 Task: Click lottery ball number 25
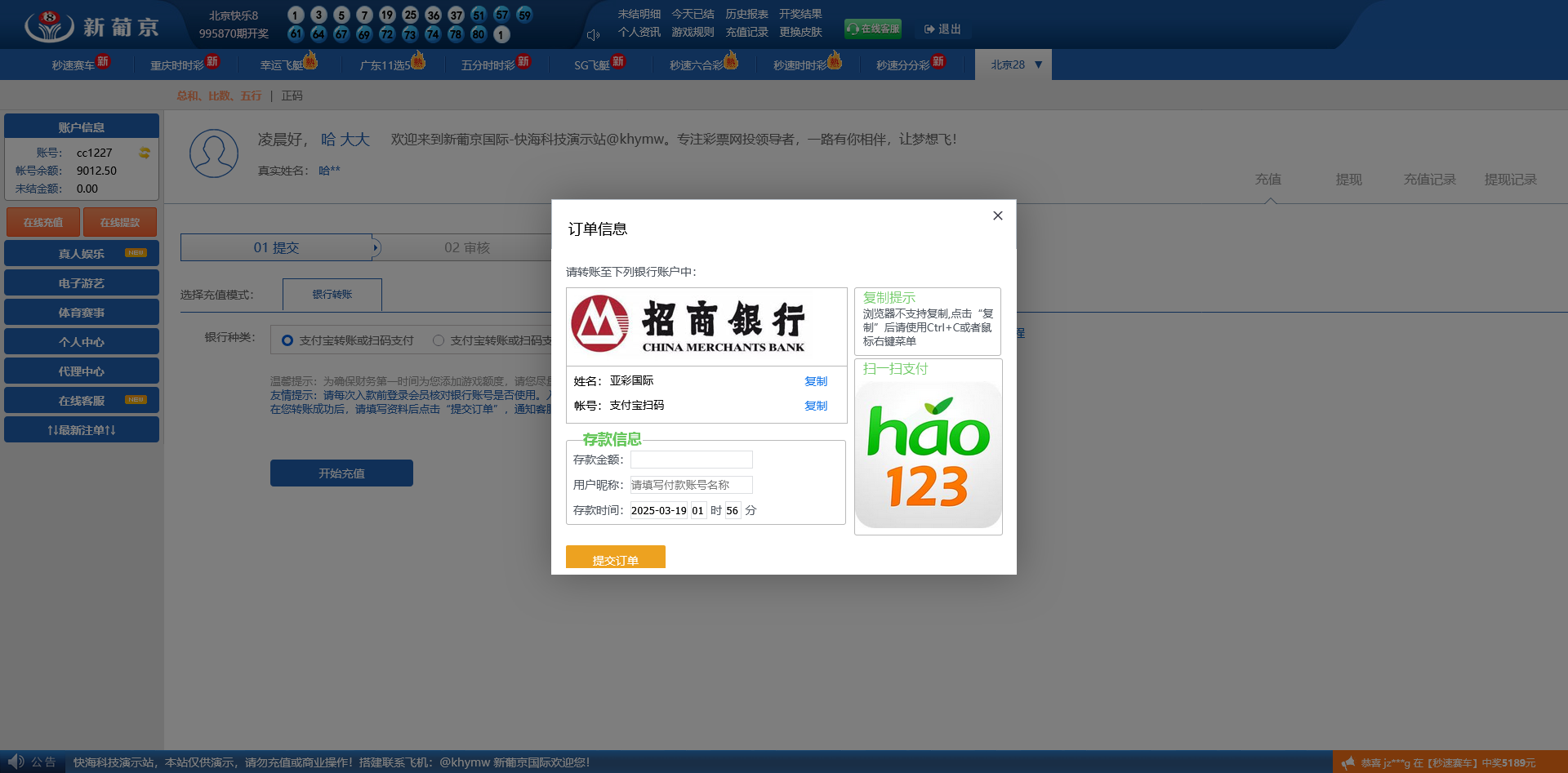(410, 15)
